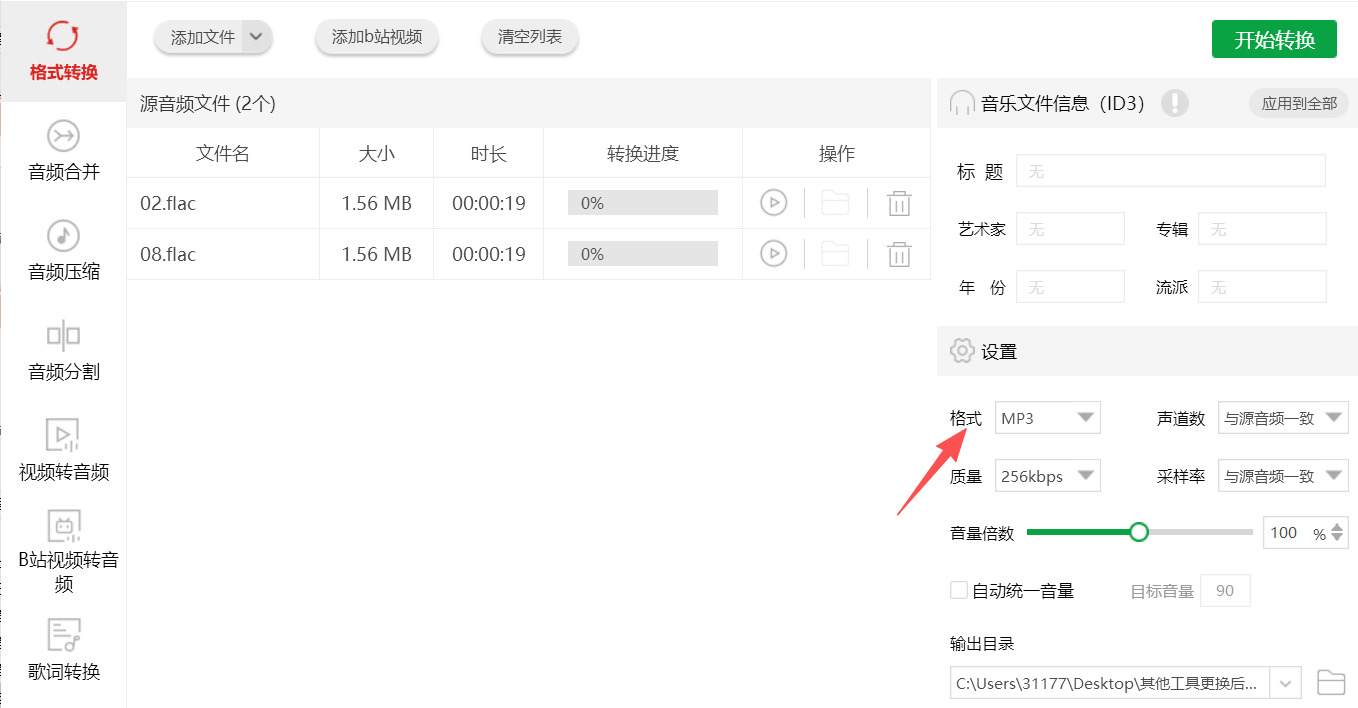Click the 标题 input field
This screenshot has width=1358, height=708.
click(x=1171, y=171)
